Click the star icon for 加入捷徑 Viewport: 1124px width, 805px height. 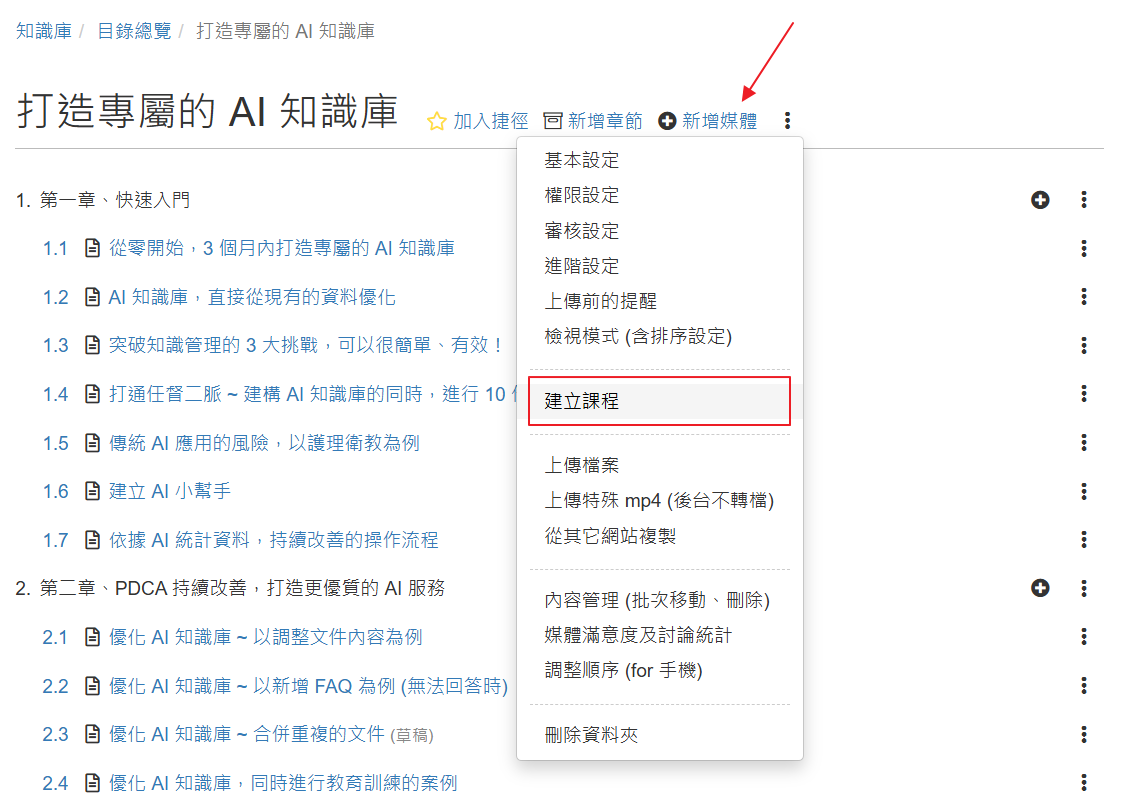coord(436,122)
